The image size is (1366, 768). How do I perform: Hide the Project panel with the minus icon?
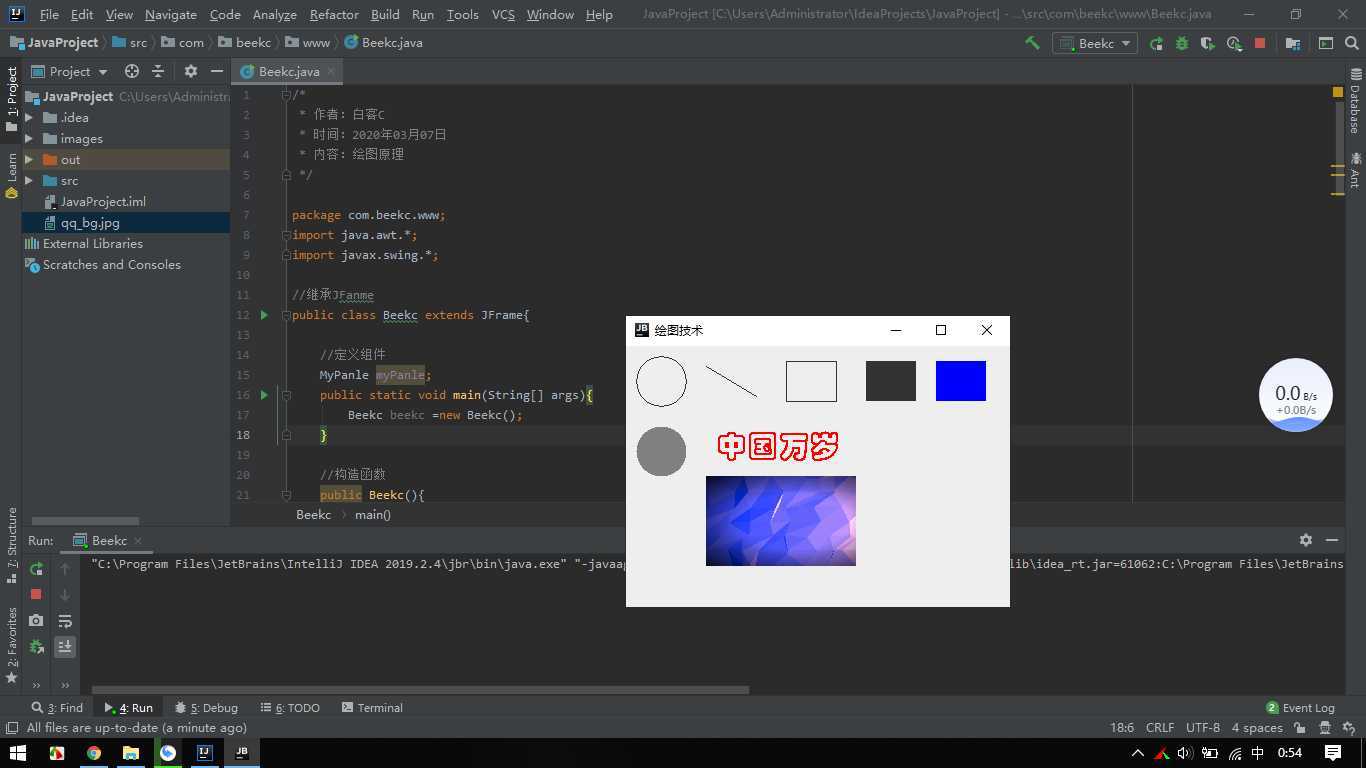tap(217, 71)
